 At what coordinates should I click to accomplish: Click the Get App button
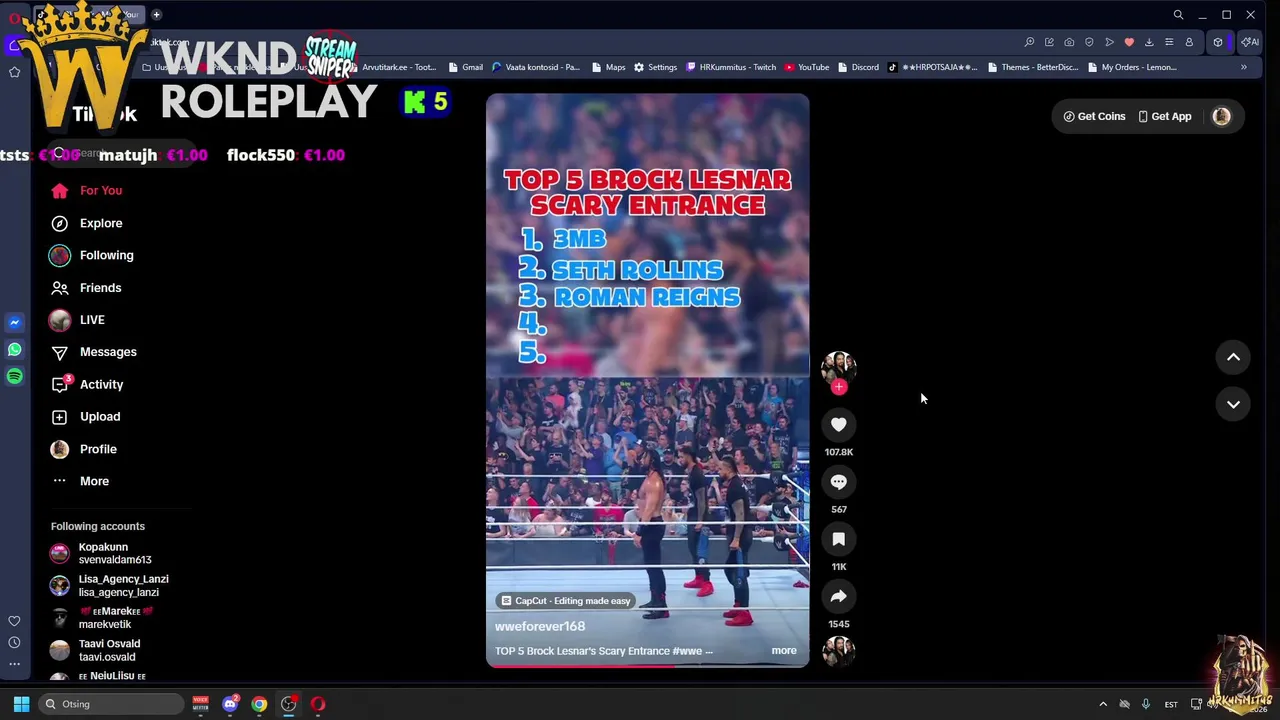coord(1165,116)
